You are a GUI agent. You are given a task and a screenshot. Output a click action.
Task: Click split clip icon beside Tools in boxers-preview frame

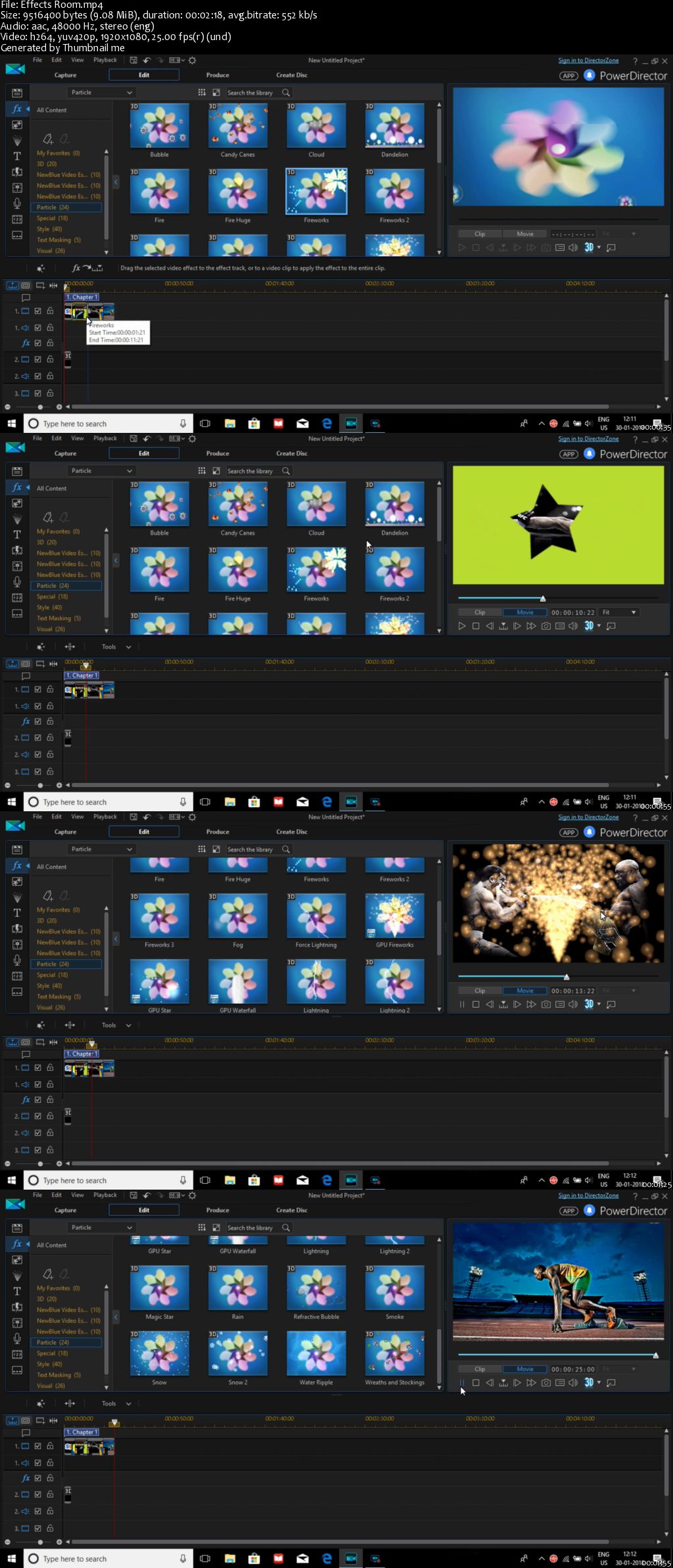click(x=70, y=1025)
